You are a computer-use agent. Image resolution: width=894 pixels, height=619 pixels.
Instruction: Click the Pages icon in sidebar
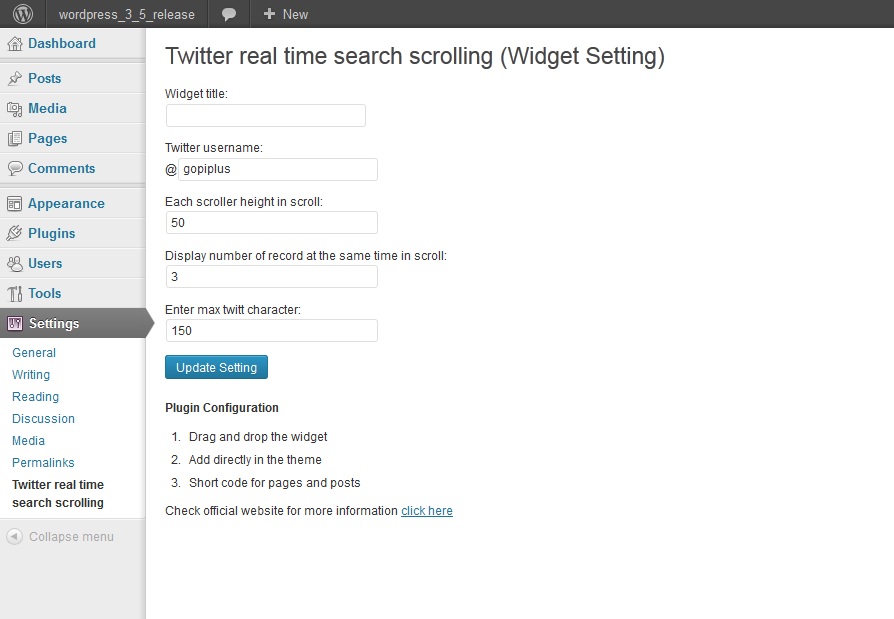[x=15, y=139]
